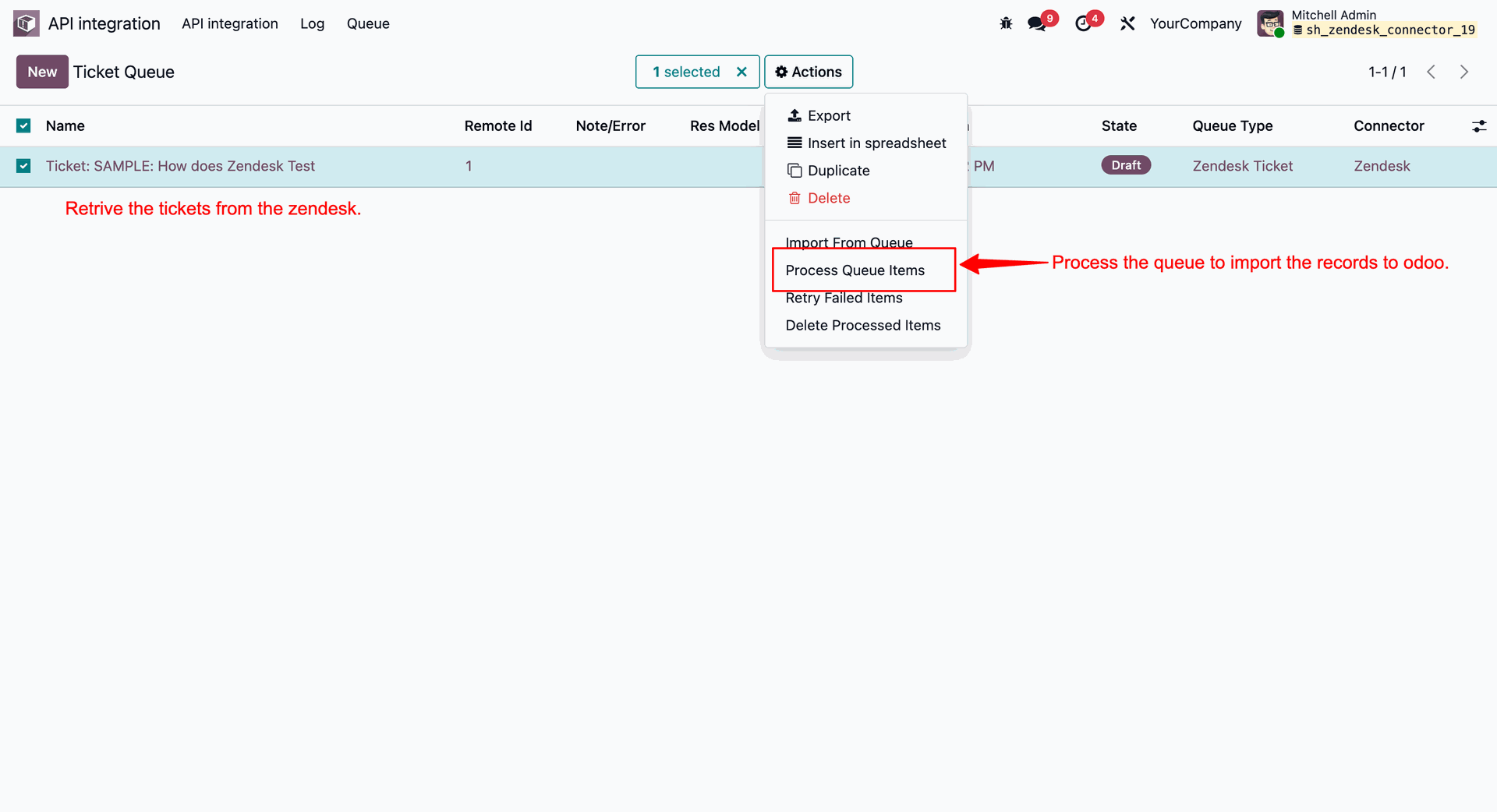Image resolution: width=1497 pixels, height=812 pixels.
Task: Open the activities clock icon
Action: pos(1083,23)
